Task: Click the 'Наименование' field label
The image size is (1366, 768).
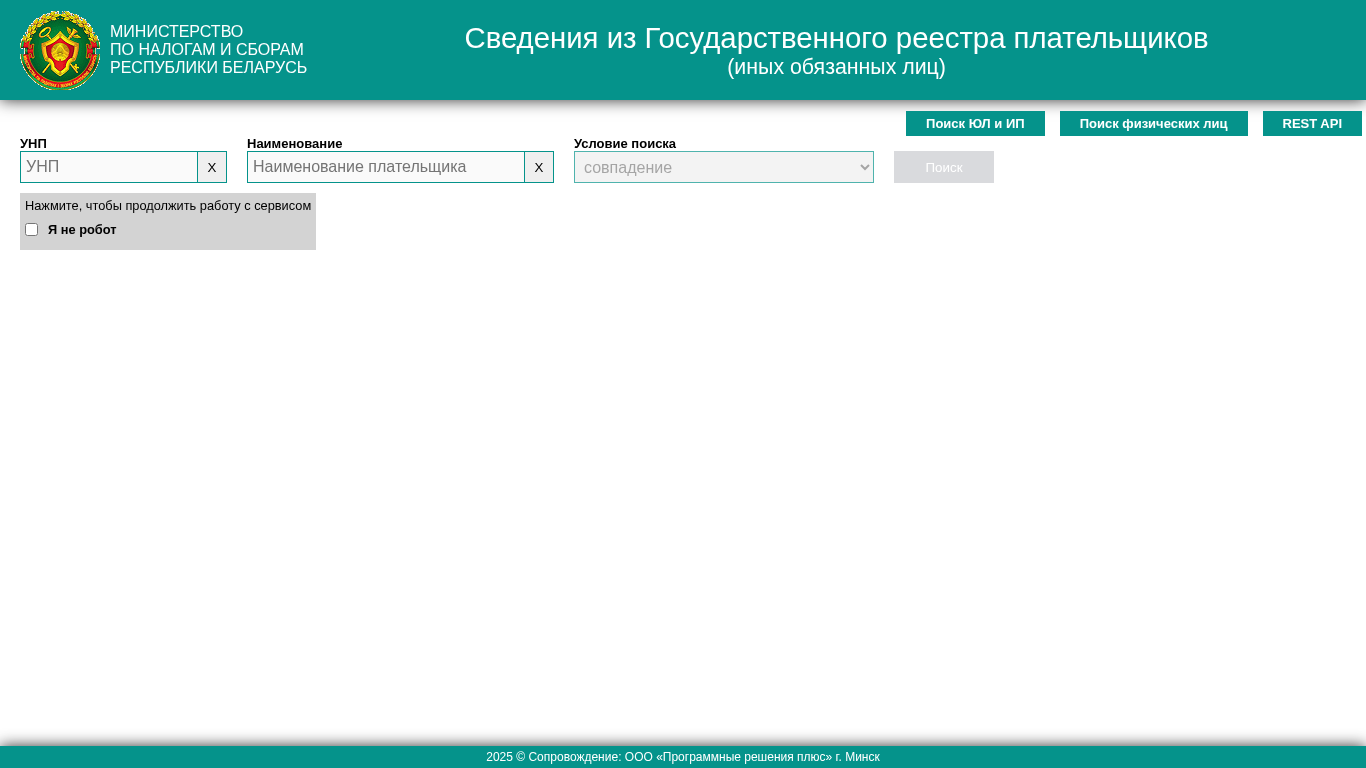Action: pyautogui.click(x=294, y=144)
